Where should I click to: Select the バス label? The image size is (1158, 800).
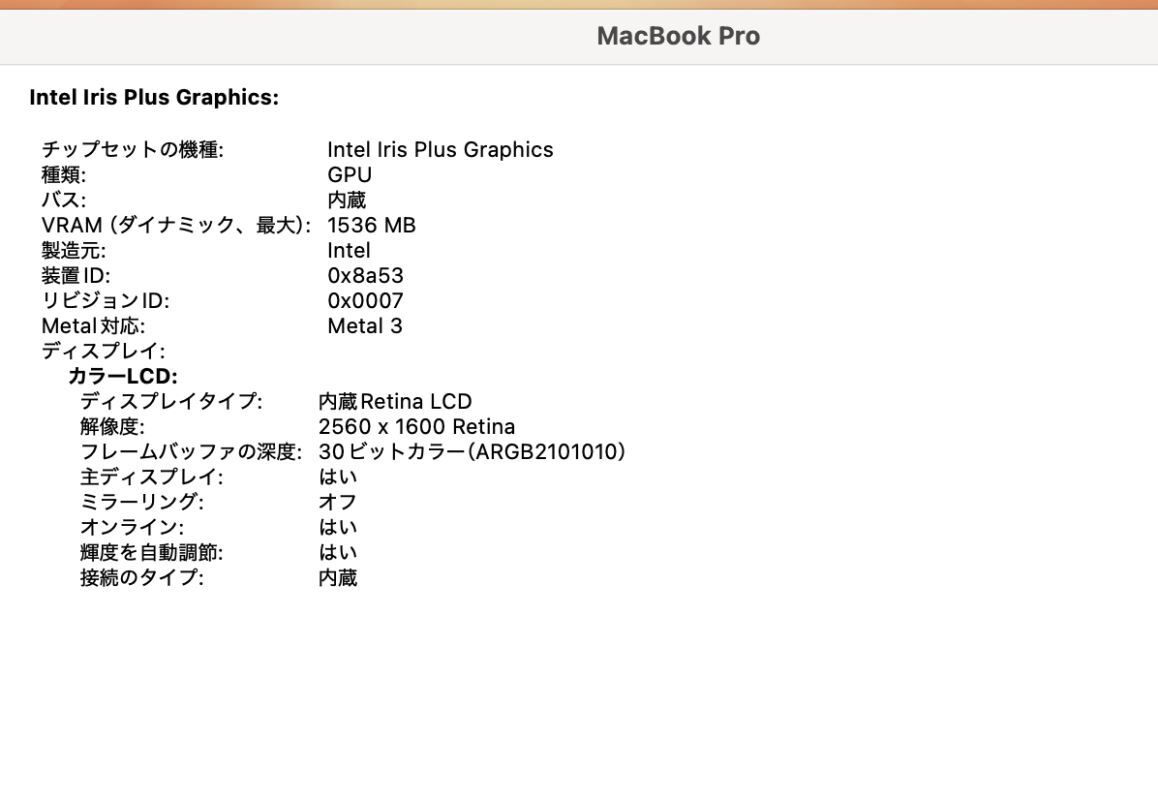pos(64,200)
